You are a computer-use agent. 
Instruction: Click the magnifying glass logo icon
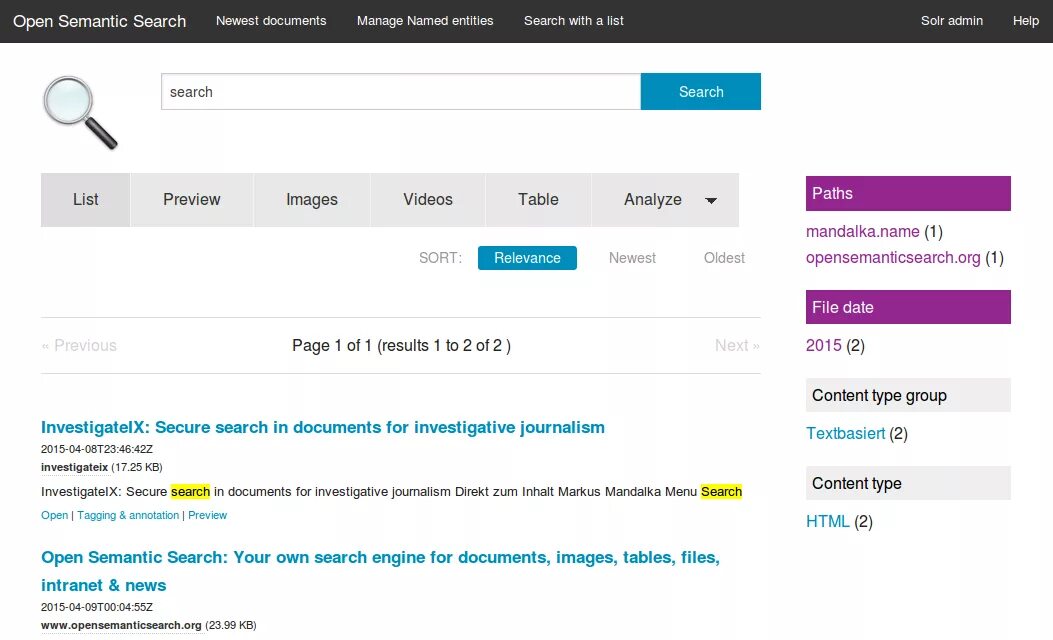coord(80,112)
